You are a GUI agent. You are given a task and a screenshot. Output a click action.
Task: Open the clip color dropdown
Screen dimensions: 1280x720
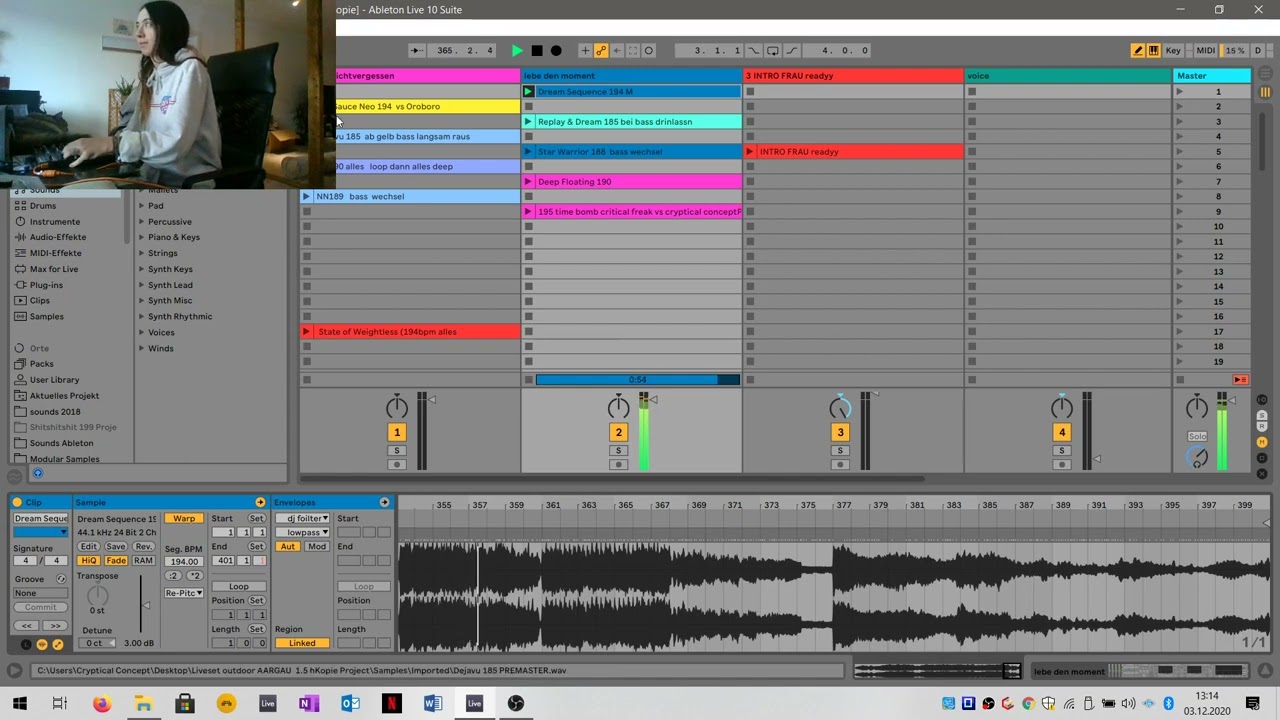41,533
